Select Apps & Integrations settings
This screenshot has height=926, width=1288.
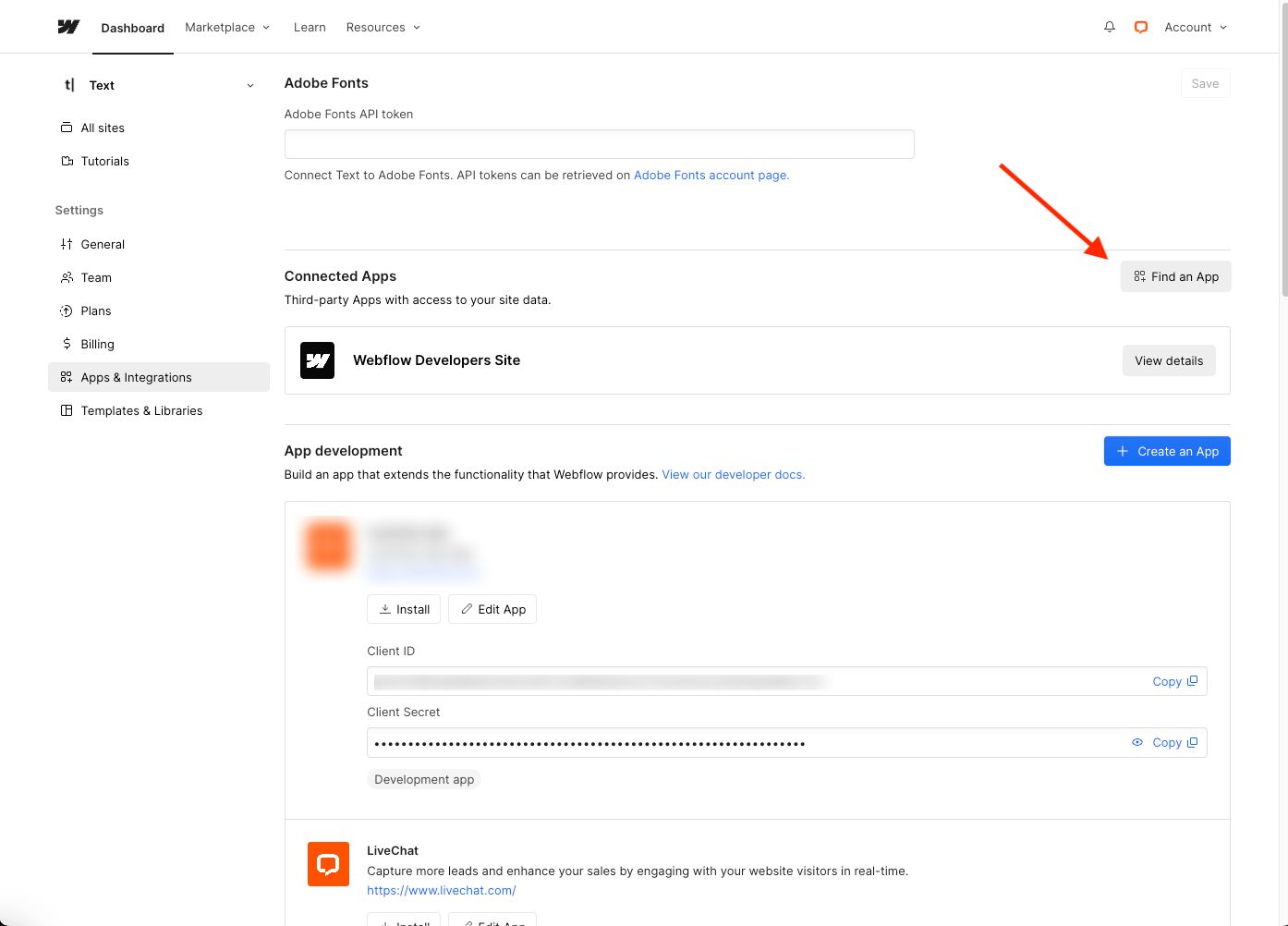pyautogui.click(x=159, y=377)
